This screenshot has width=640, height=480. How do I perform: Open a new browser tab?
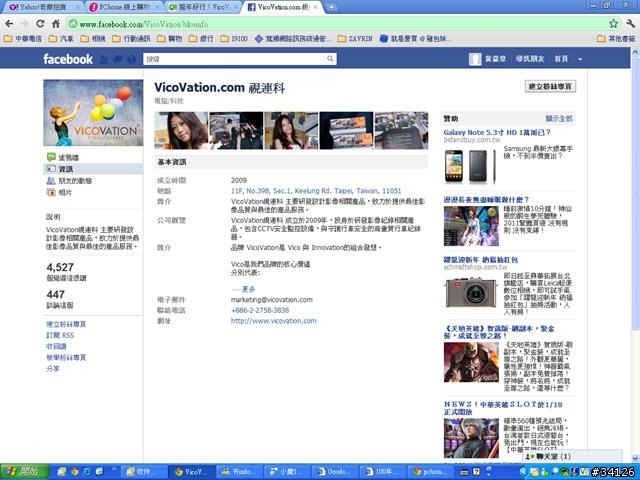332,7
